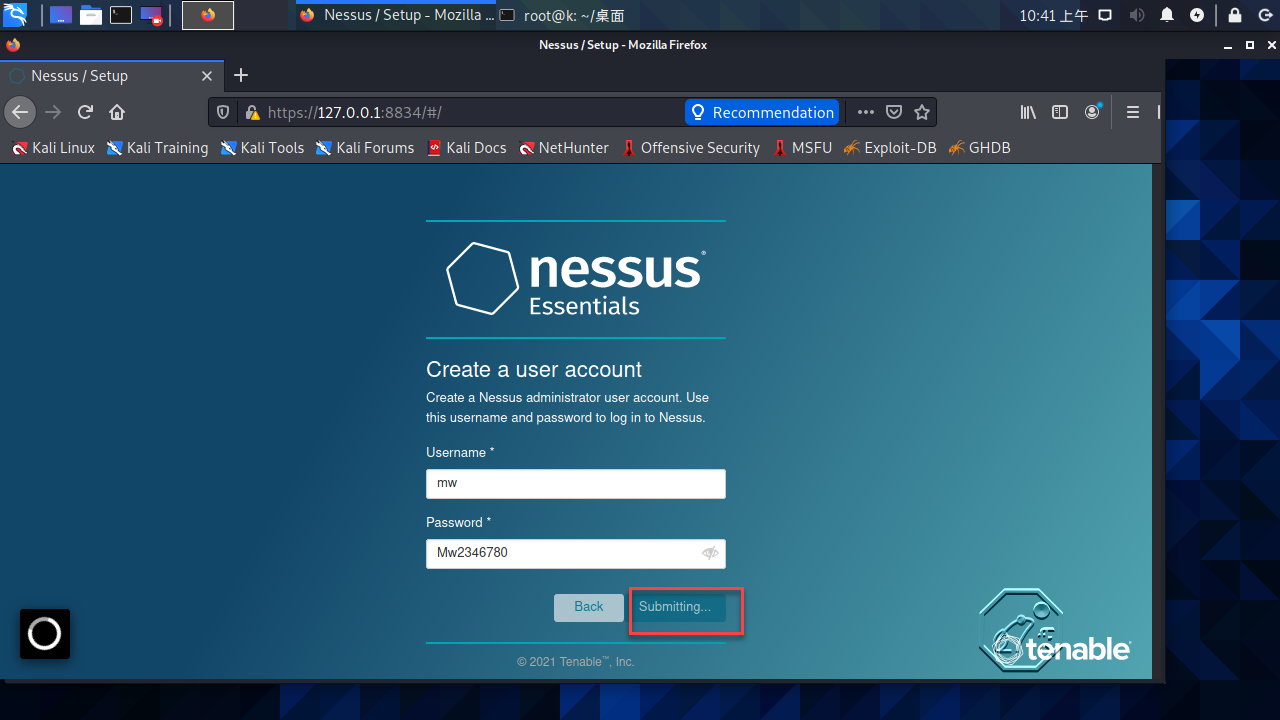Bookmark this page with the star
Viewport: 1280px width, 720px height.
[922, 112]
